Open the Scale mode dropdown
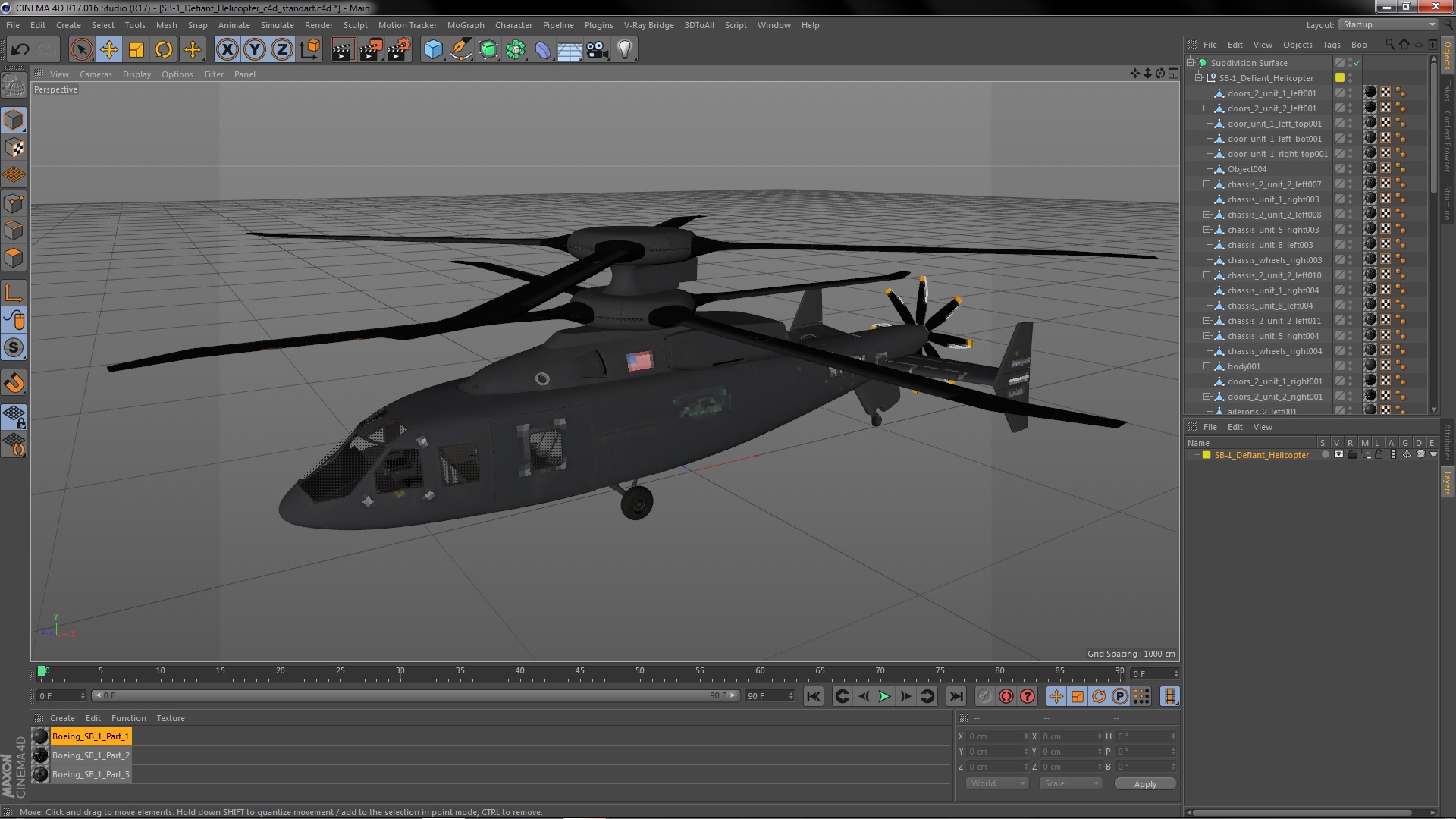This screenshot has height=819, width=1456. point(1070,783)
